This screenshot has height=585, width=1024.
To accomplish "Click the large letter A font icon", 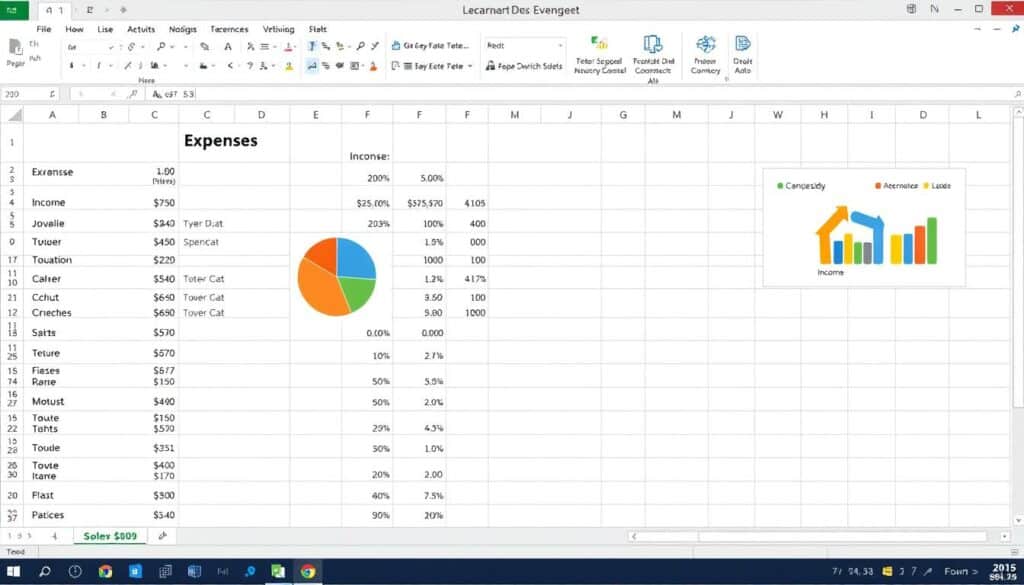I will point(228,46).
